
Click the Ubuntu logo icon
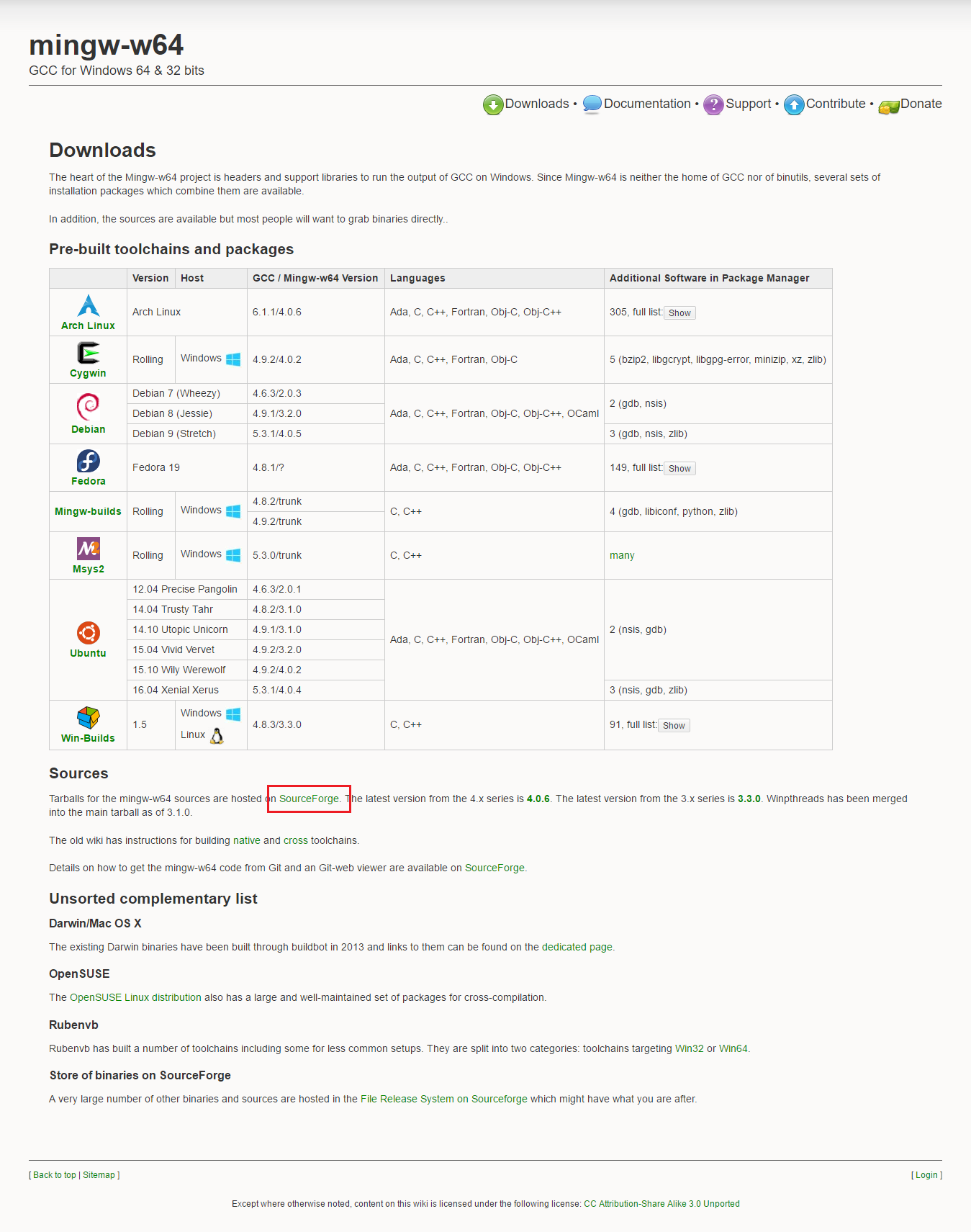tap(89, 633)
